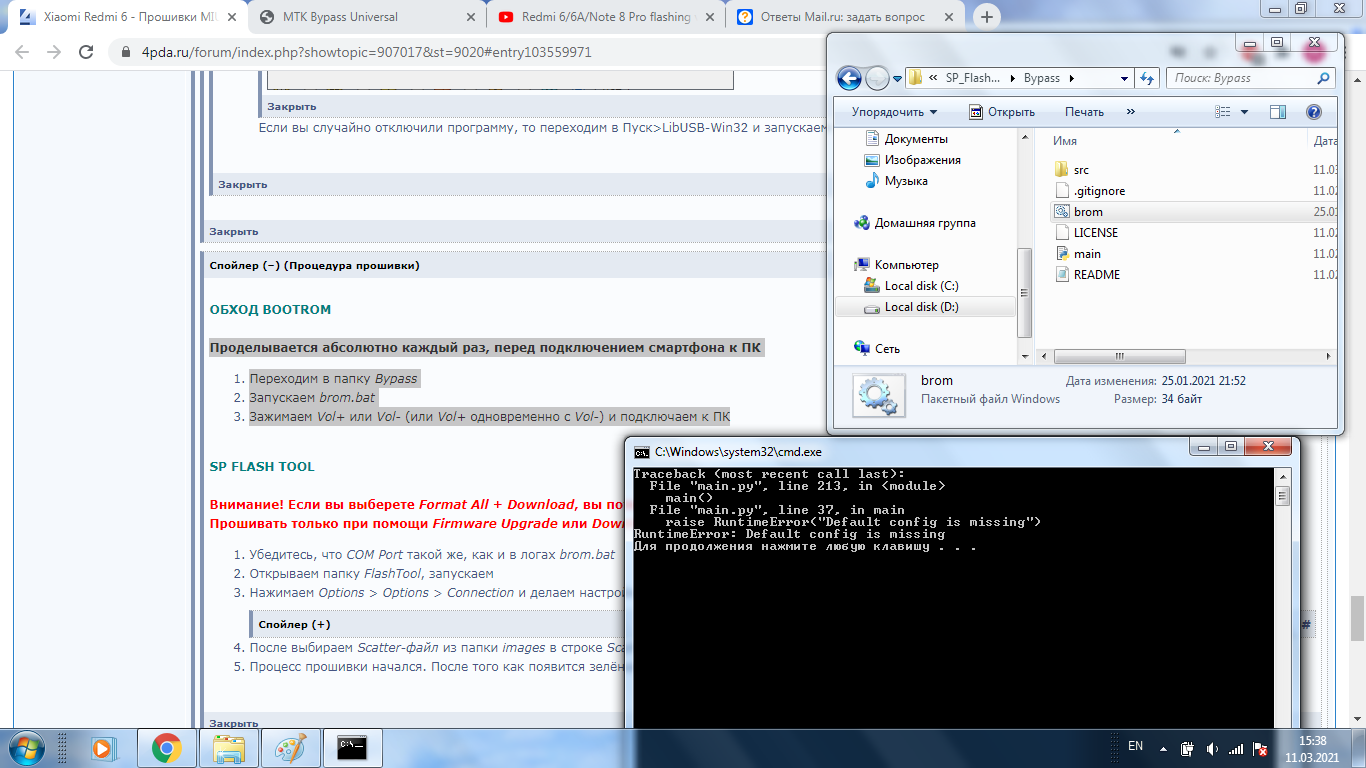Click Печать in Explorer toolbar

(1084, 112)
